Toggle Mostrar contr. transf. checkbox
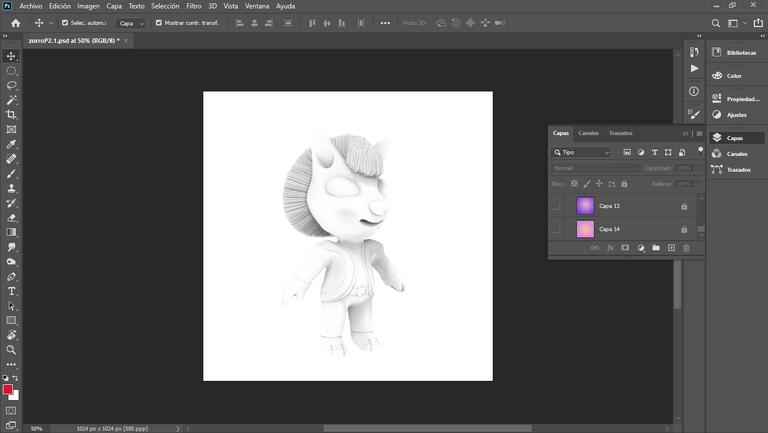The width and height of the screenshot is (768, 433). point(159,23)
